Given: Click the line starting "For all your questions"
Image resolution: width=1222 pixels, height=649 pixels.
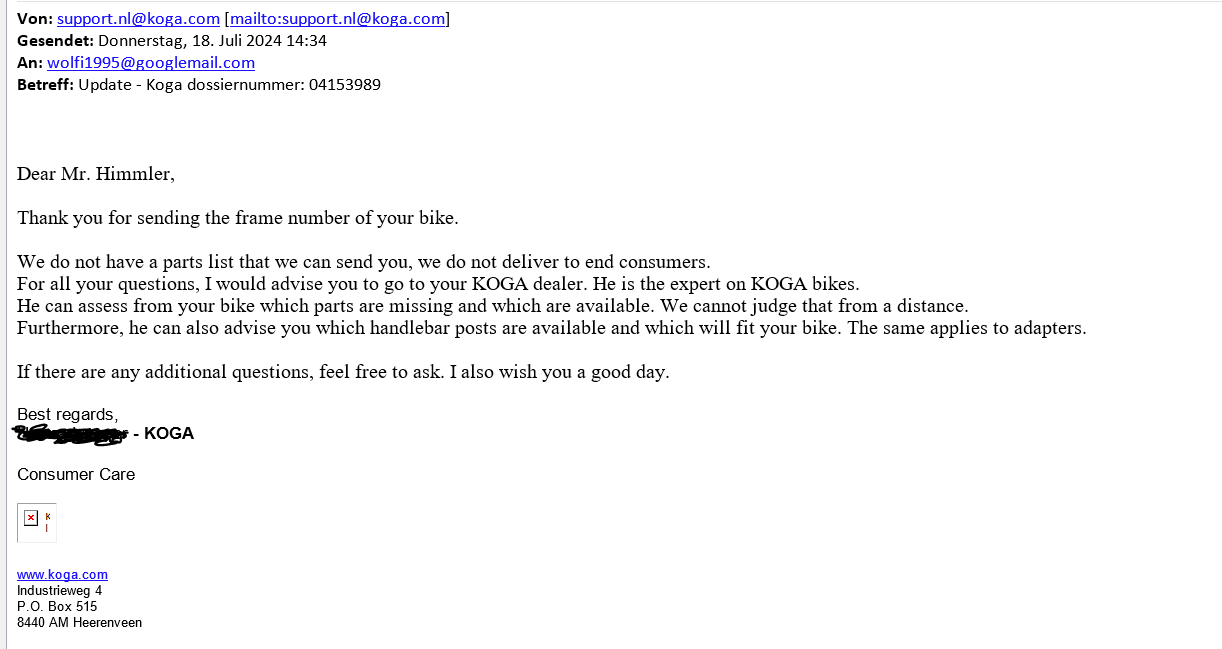Looking at the screenshot, I should click(x=438, y=284).
